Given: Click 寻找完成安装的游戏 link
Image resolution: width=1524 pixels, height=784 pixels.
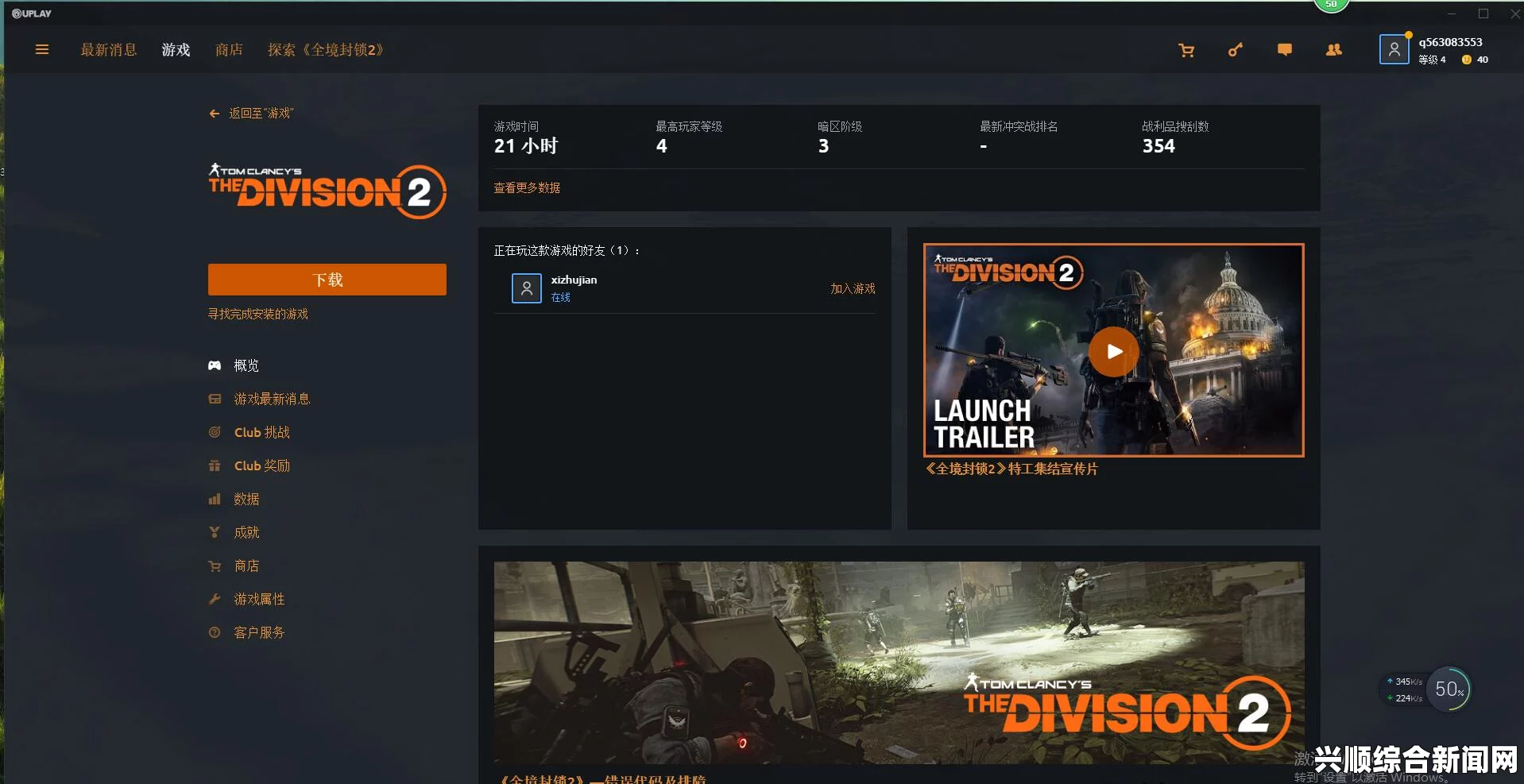Looking at the screenshot, I should coord(258,314).
